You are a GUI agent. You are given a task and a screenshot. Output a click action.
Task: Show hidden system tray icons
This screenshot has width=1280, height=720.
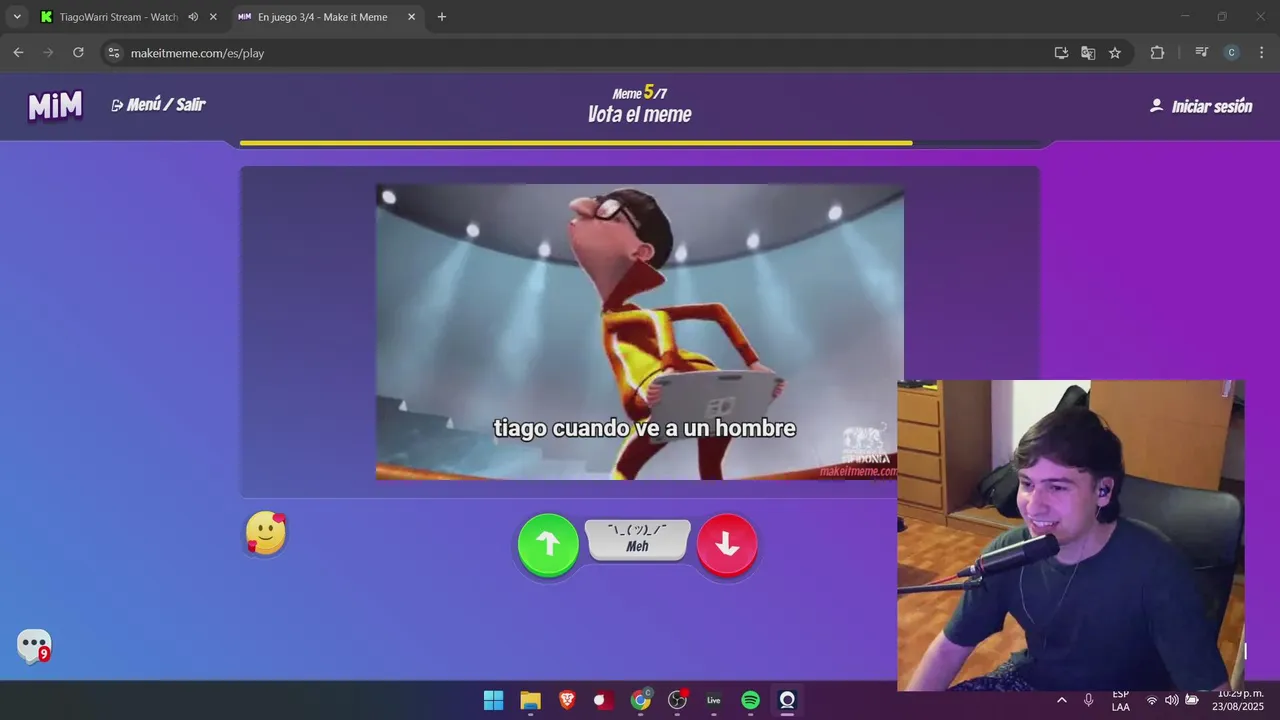(x=1061, y=700)
